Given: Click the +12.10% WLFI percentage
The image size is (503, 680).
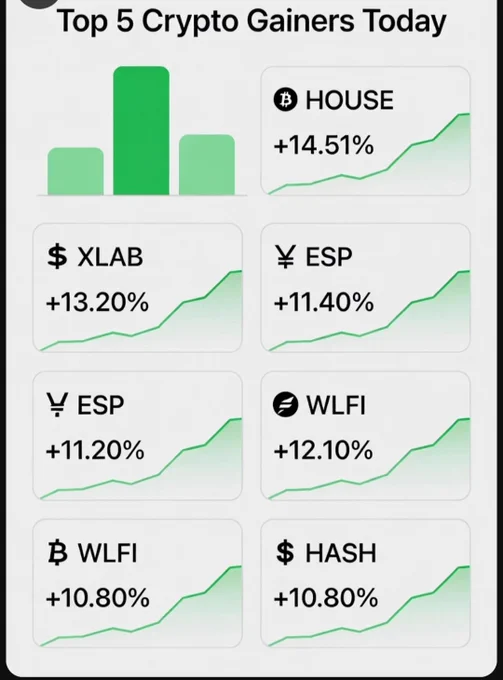Looking at the screenshot, I should 323,450.
